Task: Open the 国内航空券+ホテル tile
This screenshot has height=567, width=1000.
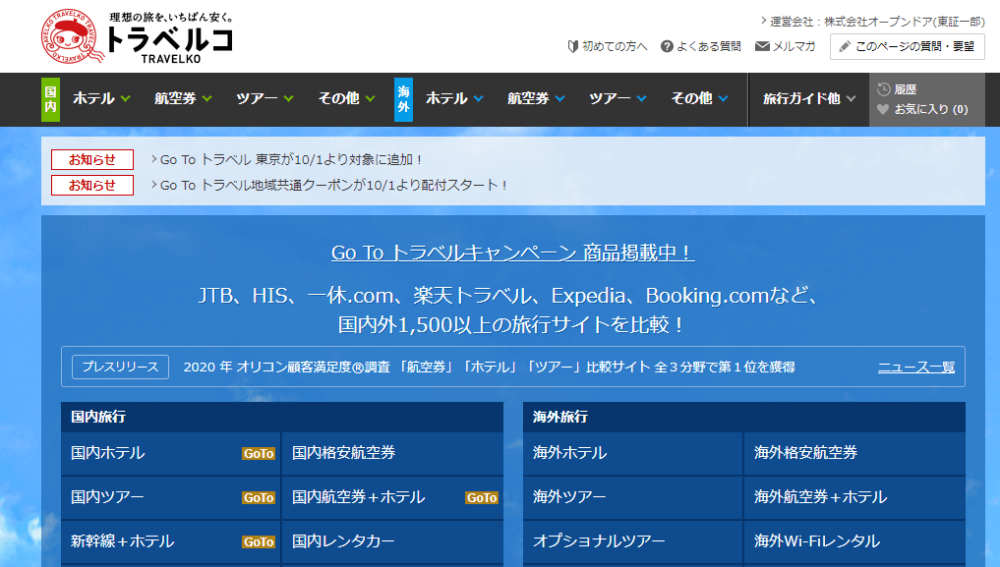Action: pos(392,497)
